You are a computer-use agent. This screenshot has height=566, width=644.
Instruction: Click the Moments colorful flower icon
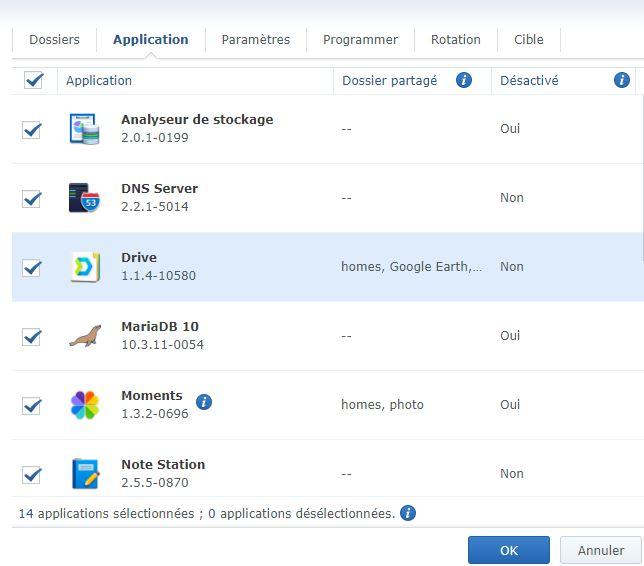[85, 405]
